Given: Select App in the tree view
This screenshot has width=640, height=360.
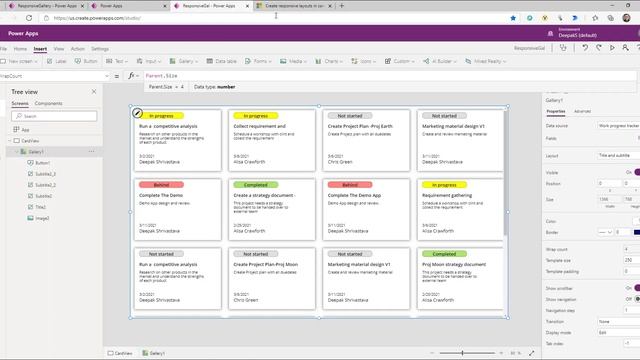Looking at the screenshot, I should [x=25, y=130].
